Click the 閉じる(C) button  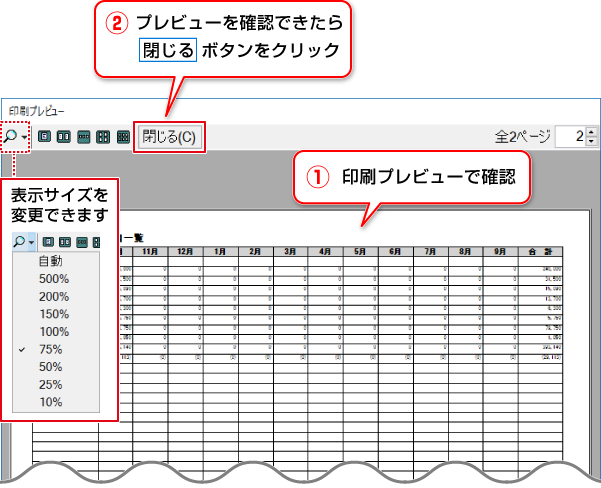pyautogui.click(x=169, y=136)
